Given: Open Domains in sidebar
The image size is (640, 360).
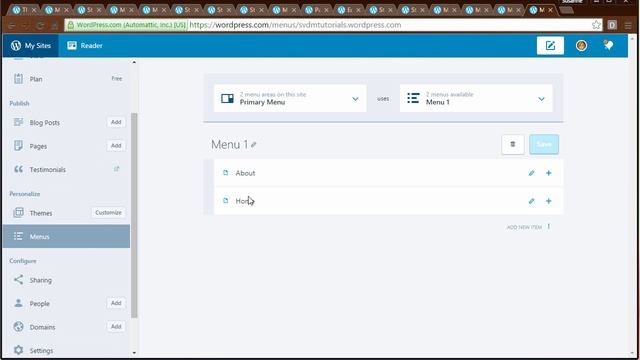Looking at the screenshot, I should [x=42, y=327].
